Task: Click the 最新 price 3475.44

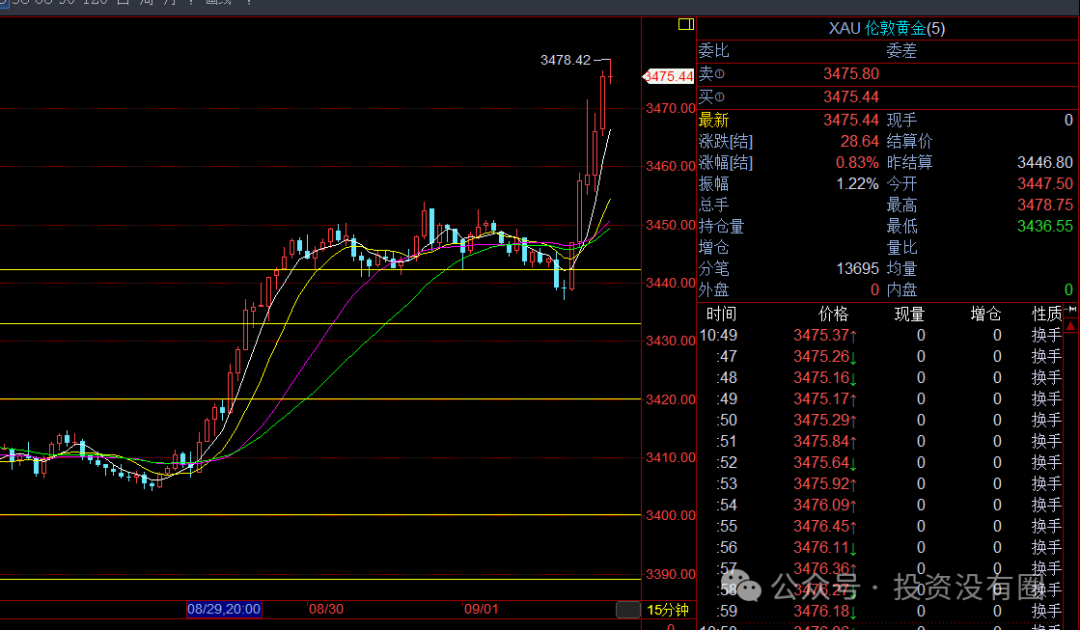Action: click(851, 120)
